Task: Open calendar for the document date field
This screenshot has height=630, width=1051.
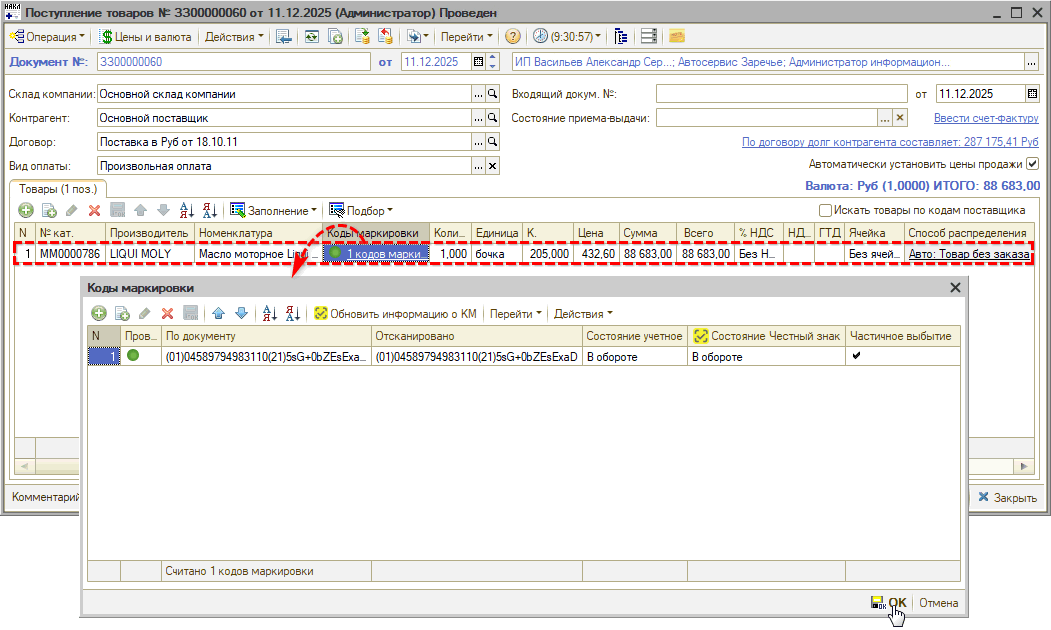Action: [478, 62]
